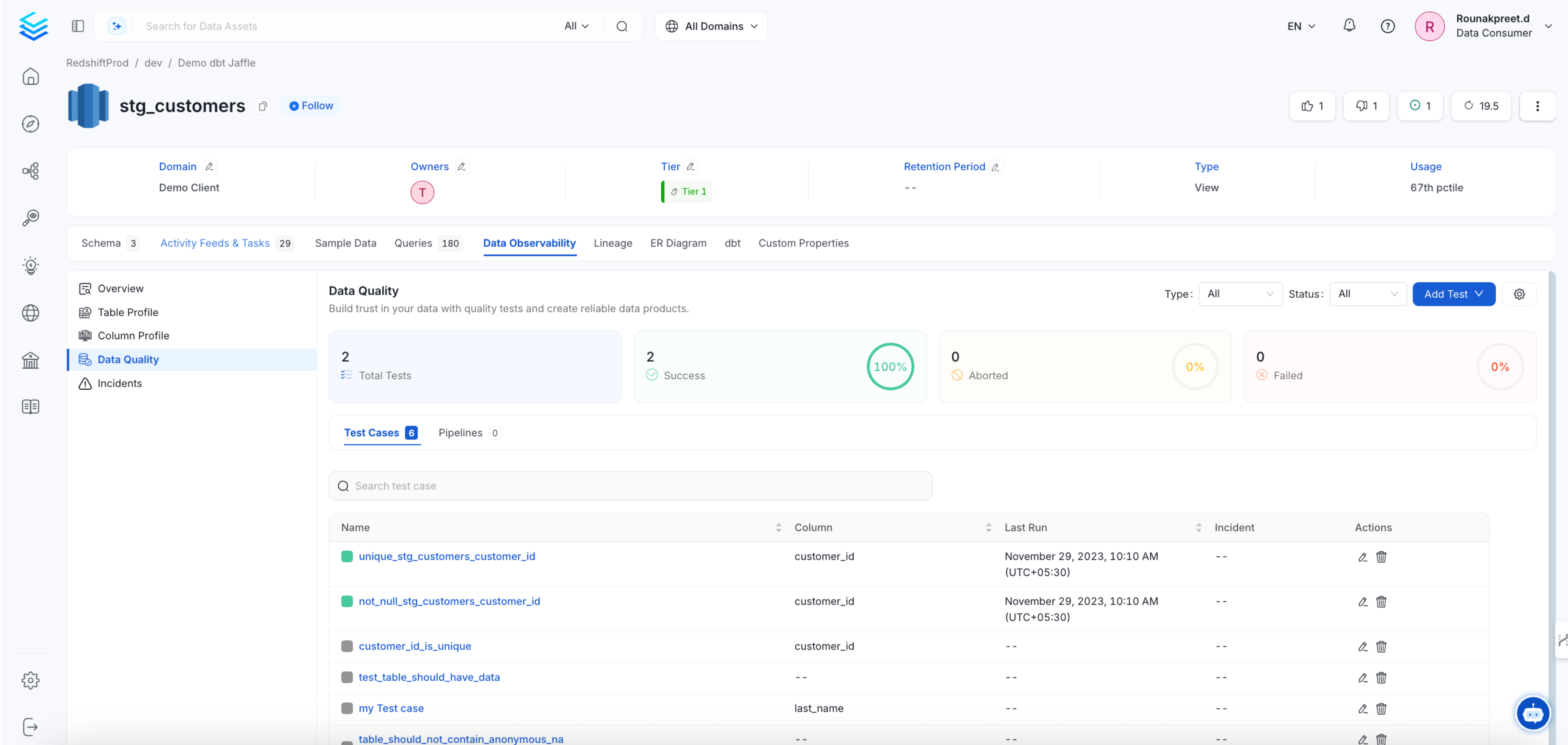
Task: Open customer_id_is_unique test case link
Action: point(415,646)
